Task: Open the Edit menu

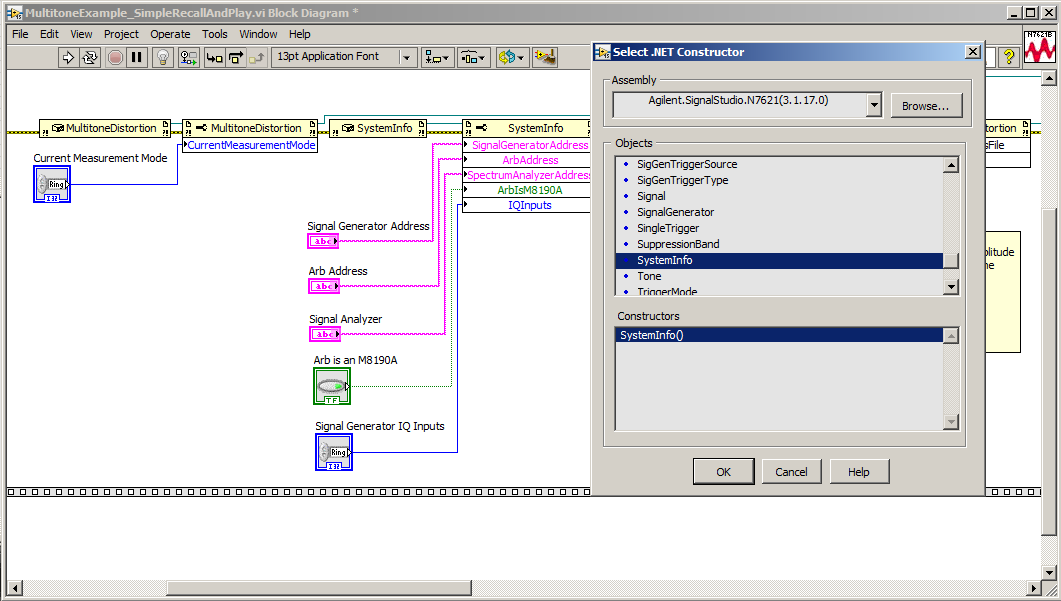Action: point(49,34)
